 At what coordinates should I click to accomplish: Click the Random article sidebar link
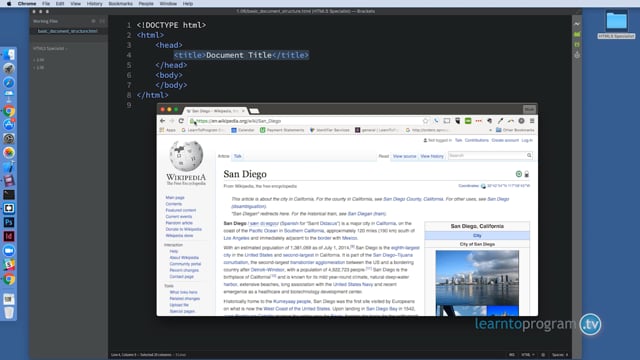point(179,223)
